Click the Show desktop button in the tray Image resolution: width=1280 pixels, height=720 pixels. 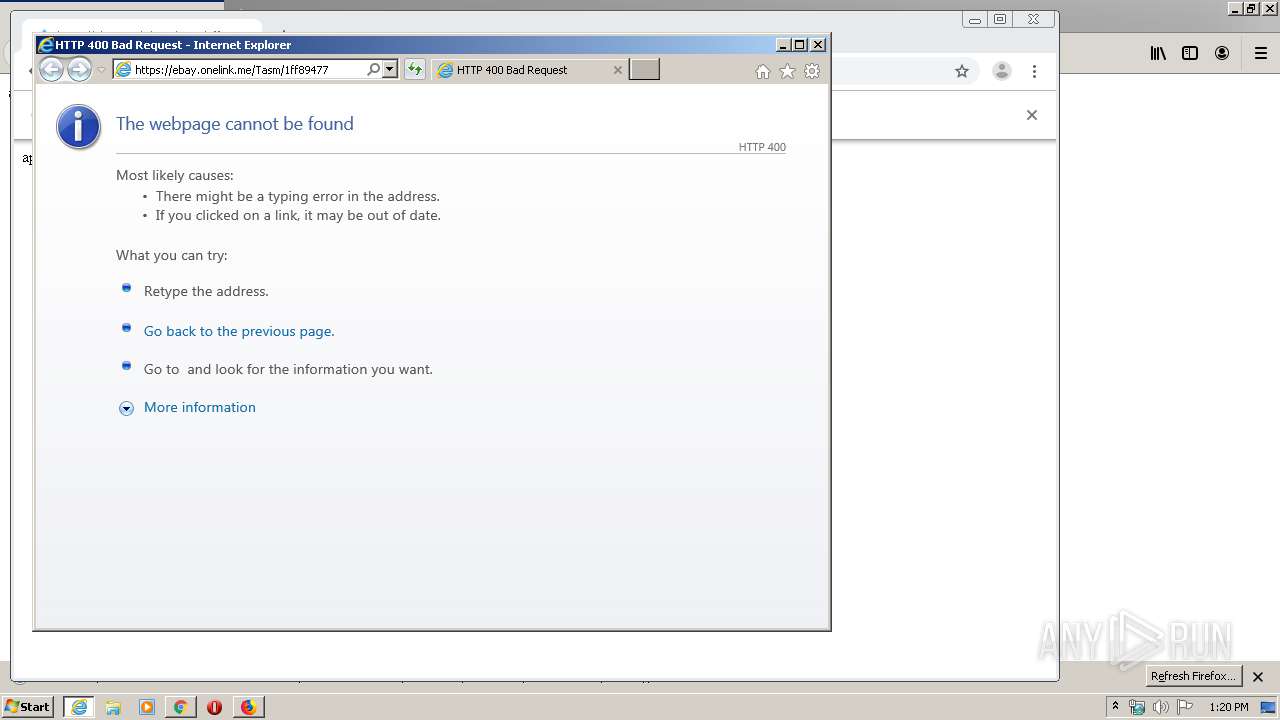click(x=1268, y=707)
